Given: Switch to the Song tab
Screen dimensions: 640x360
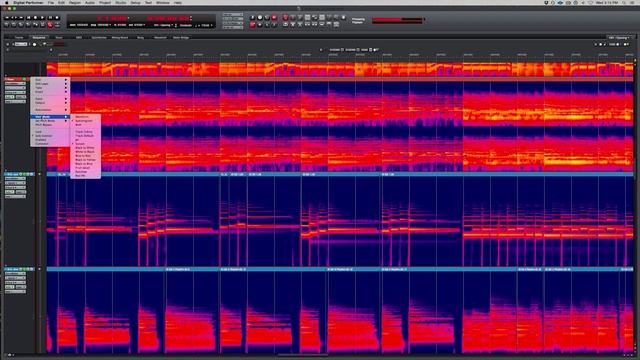Looking at the screenshot, I should click(140, 38).
